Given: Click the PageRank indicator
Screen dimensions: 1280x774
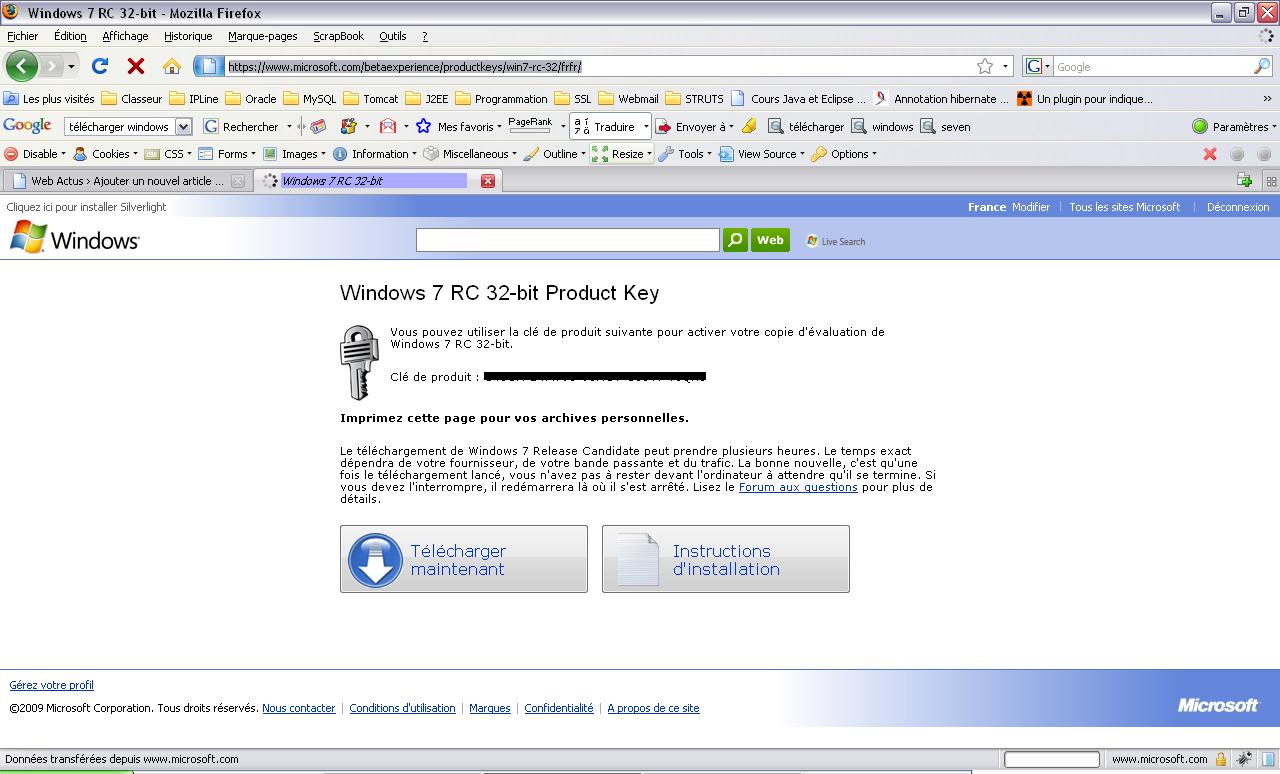Looking at the screenshot, I should [x=530, y=125].
